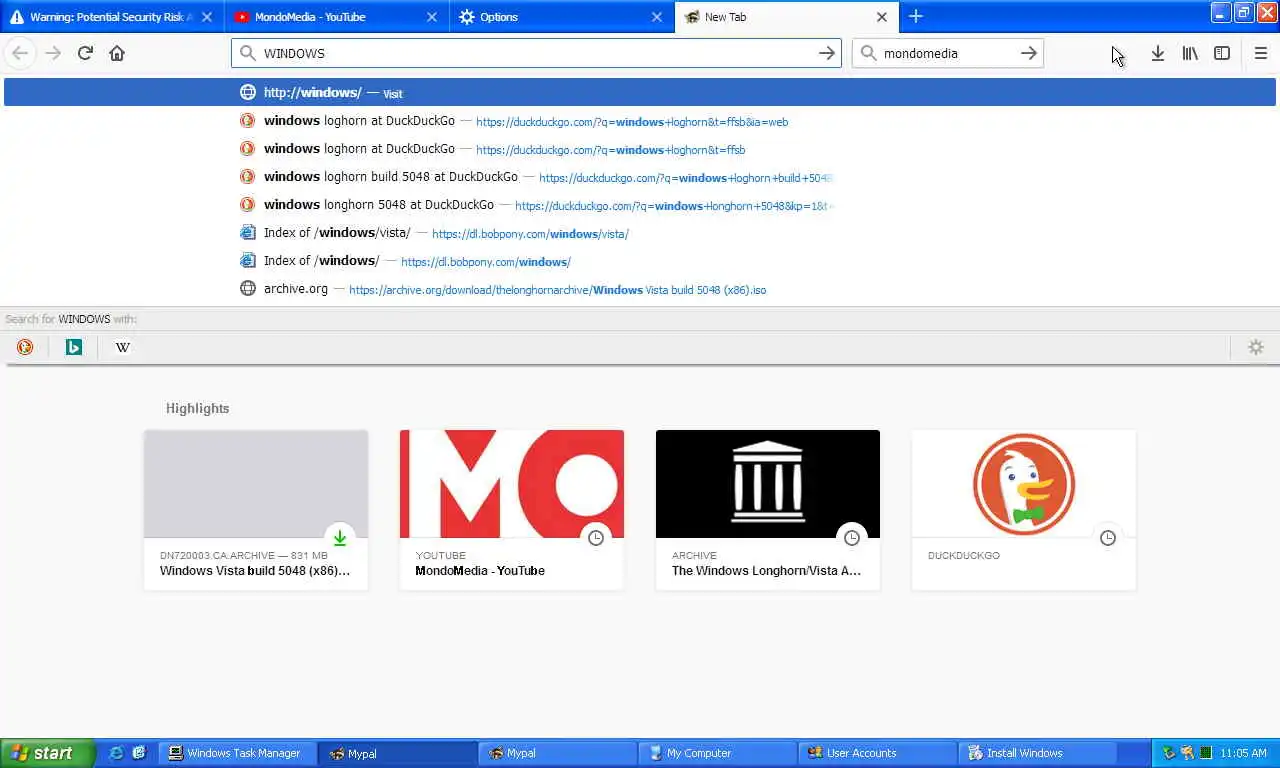This screenshot has height=768, width=1280.
Task: Click the Highlights section heading
Action: coord(197,408)
